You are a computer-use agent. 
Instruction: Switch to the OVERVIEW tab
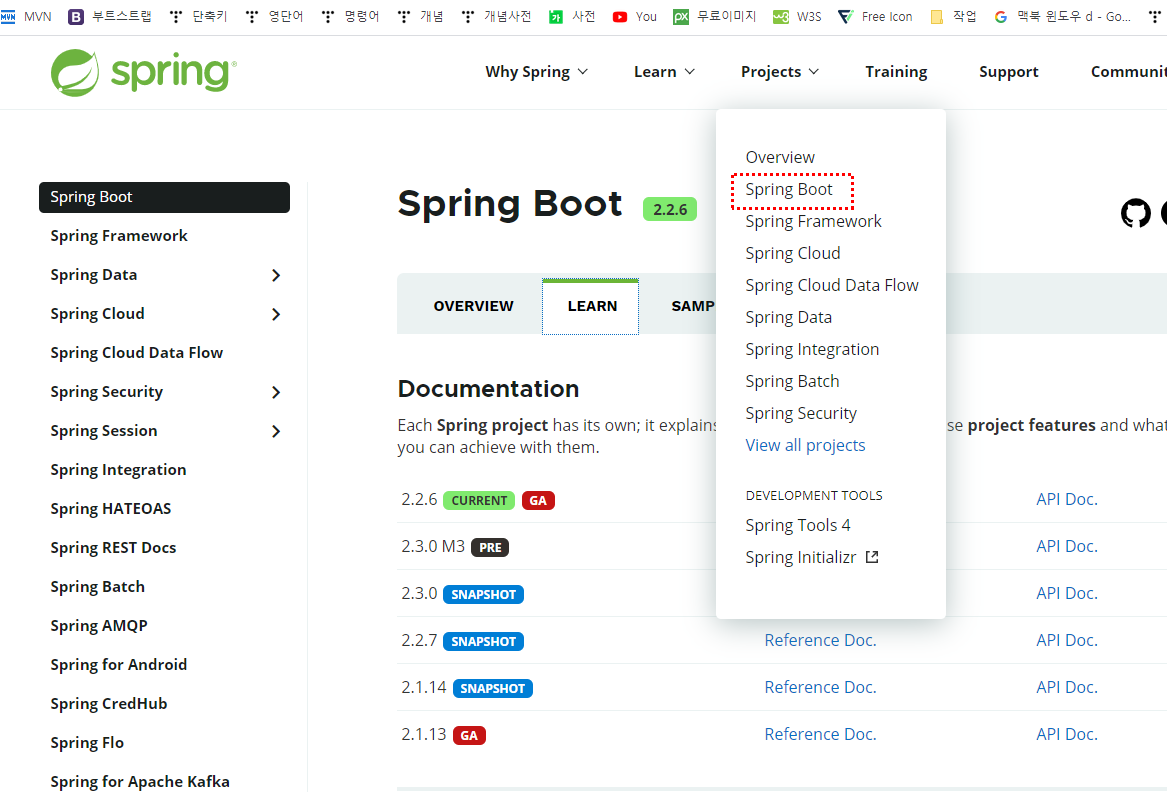pyautogui.click(x=473, y=306)
